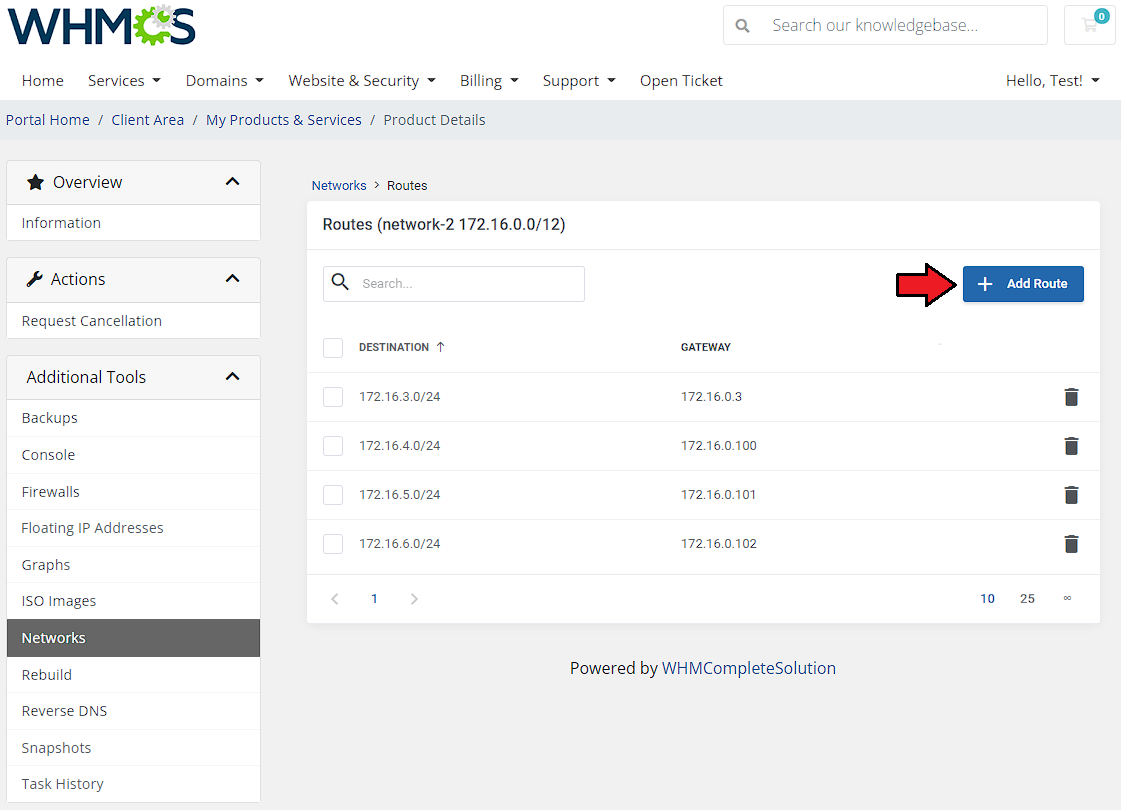The height and width of the screenshot is (810, 1121).
Task: Check the 172.16.5.0/24 route checkbox
Action: coord(333,495)
